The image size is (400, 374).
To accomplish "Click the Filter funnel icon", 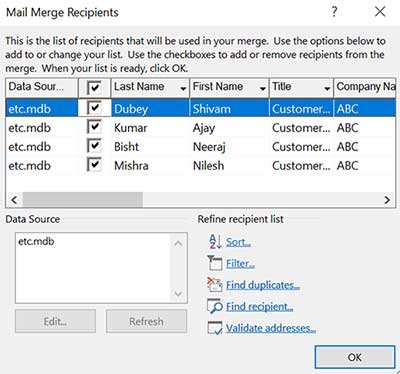I will [215, 263].
